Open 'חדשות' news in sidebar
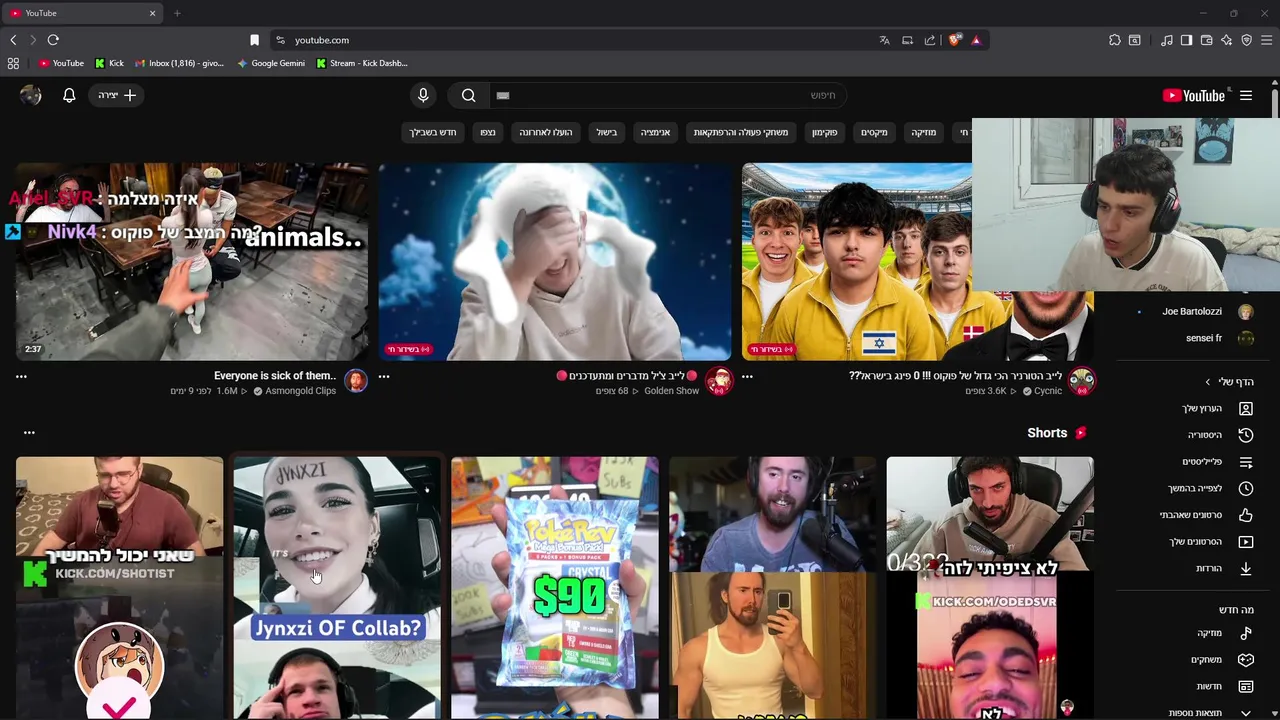The height and width of the screenshot is (720, 1280). [x=1217, y=686]
